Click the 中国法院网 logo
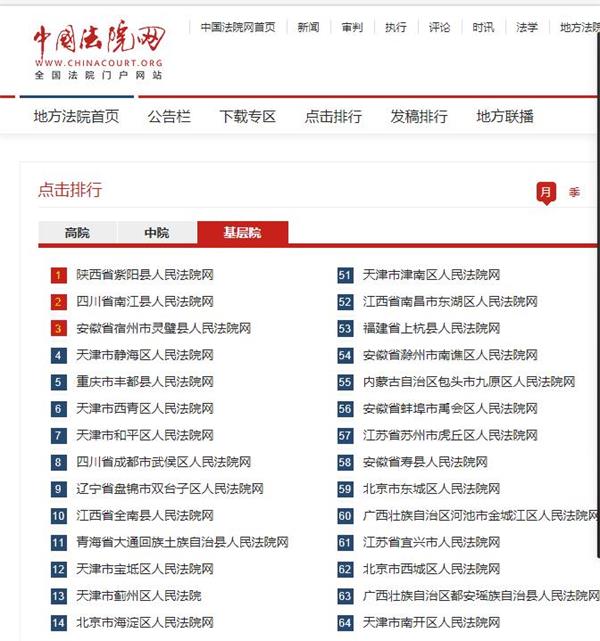Screen dimensions: 600x641 [99, 49]
